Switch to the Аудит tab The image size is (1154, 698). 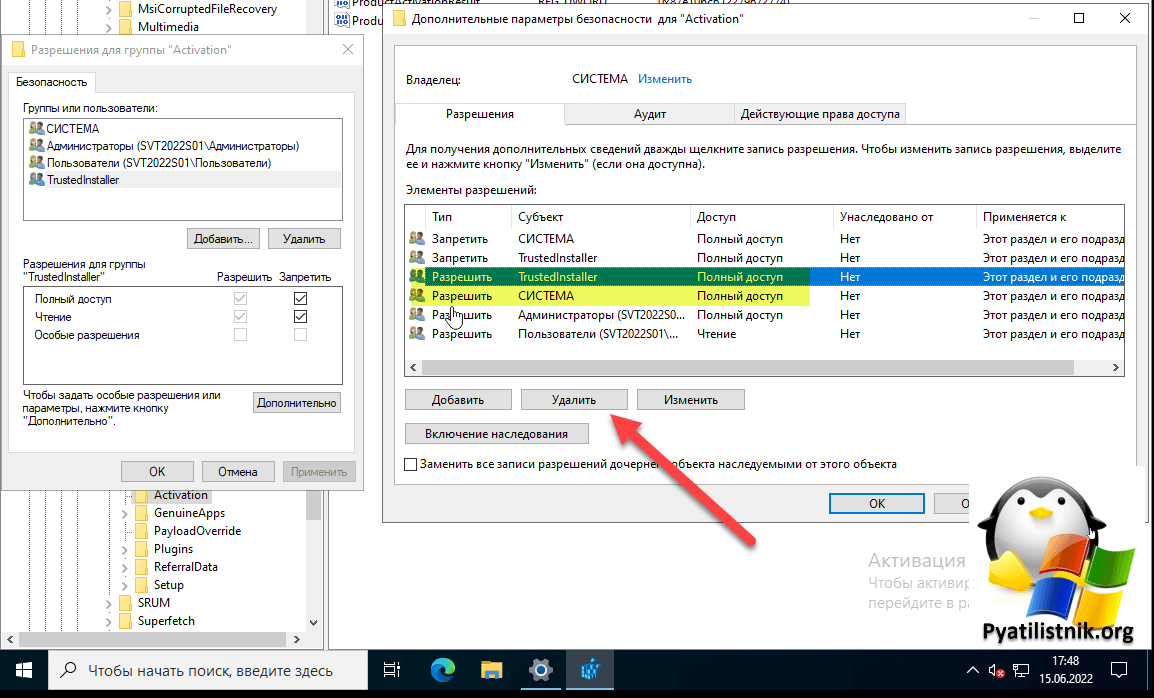650,114
